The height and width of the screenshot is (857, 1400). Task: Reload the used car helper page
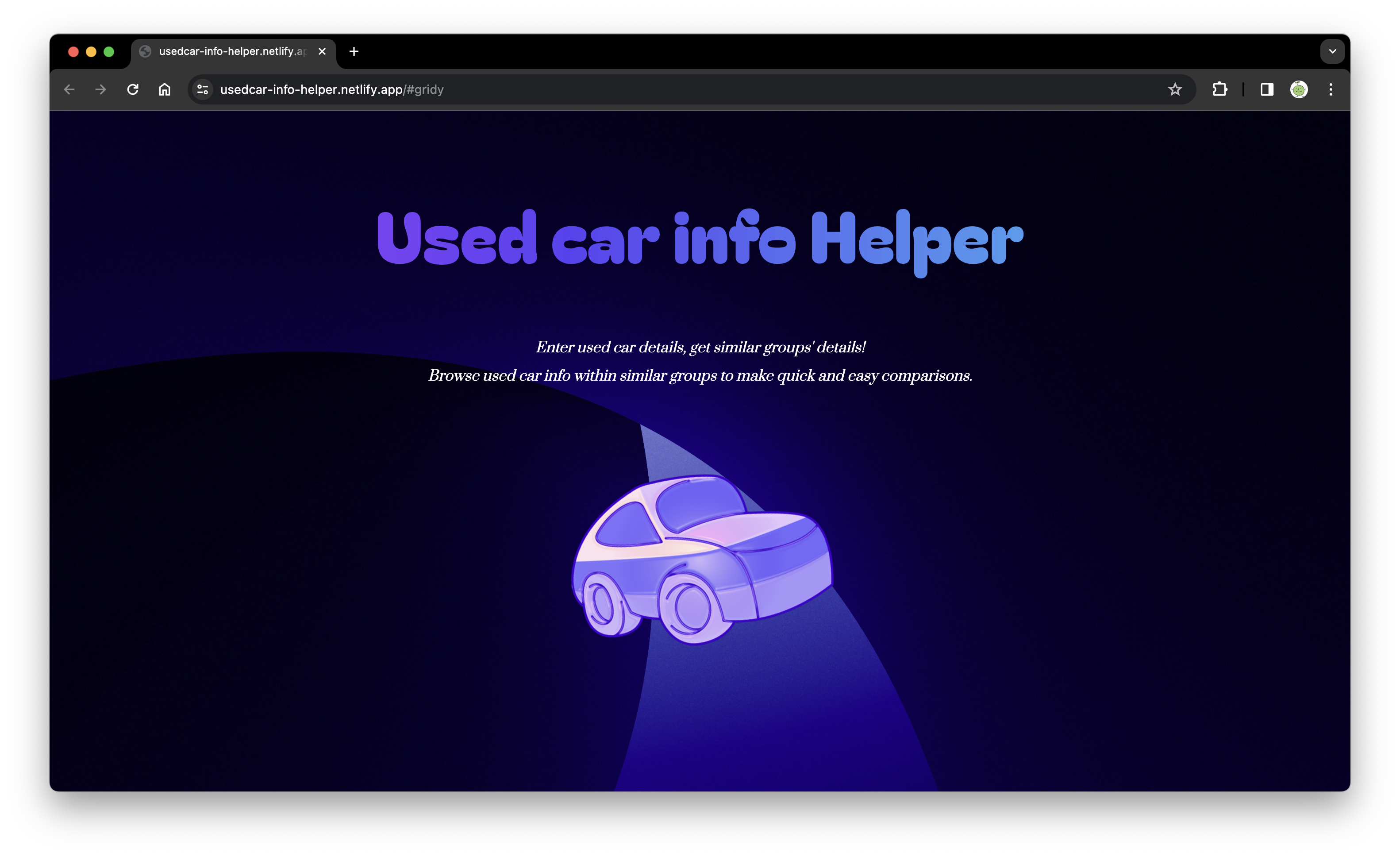point(133,89)
